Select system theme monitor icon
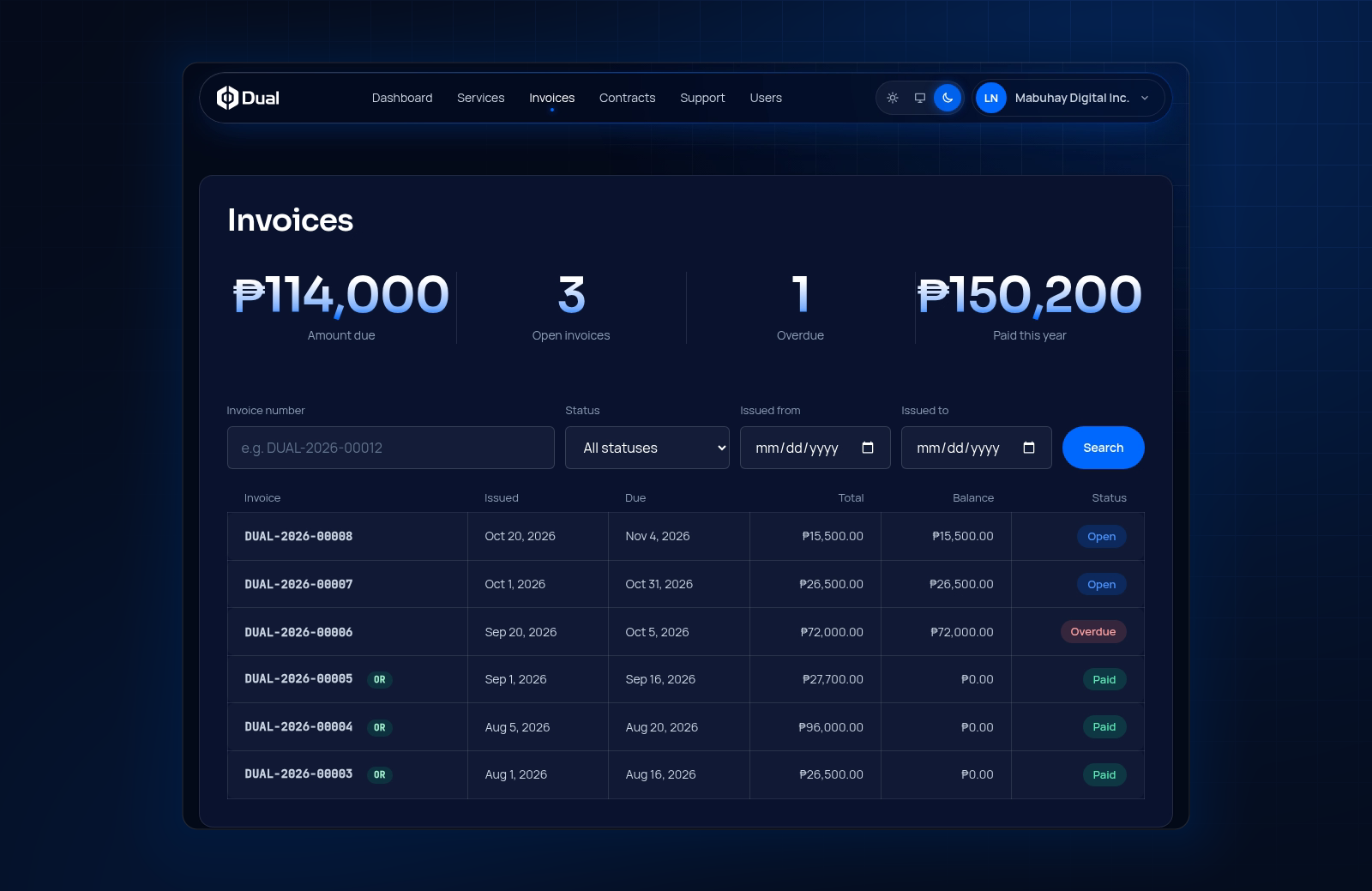Screen dimensions: 1372x891 tap(920, 98)
